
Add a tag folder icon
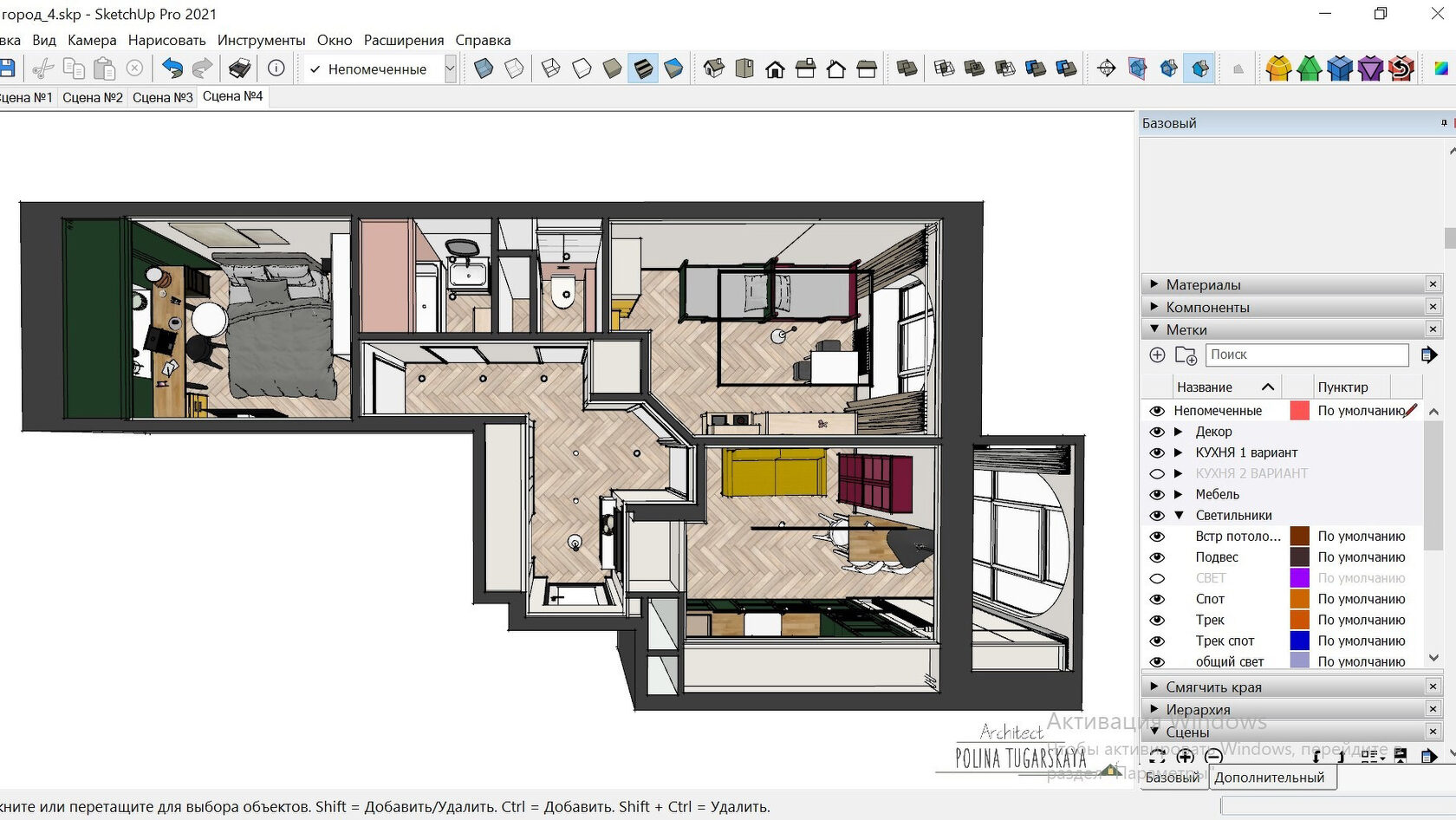click(1186, 355)
